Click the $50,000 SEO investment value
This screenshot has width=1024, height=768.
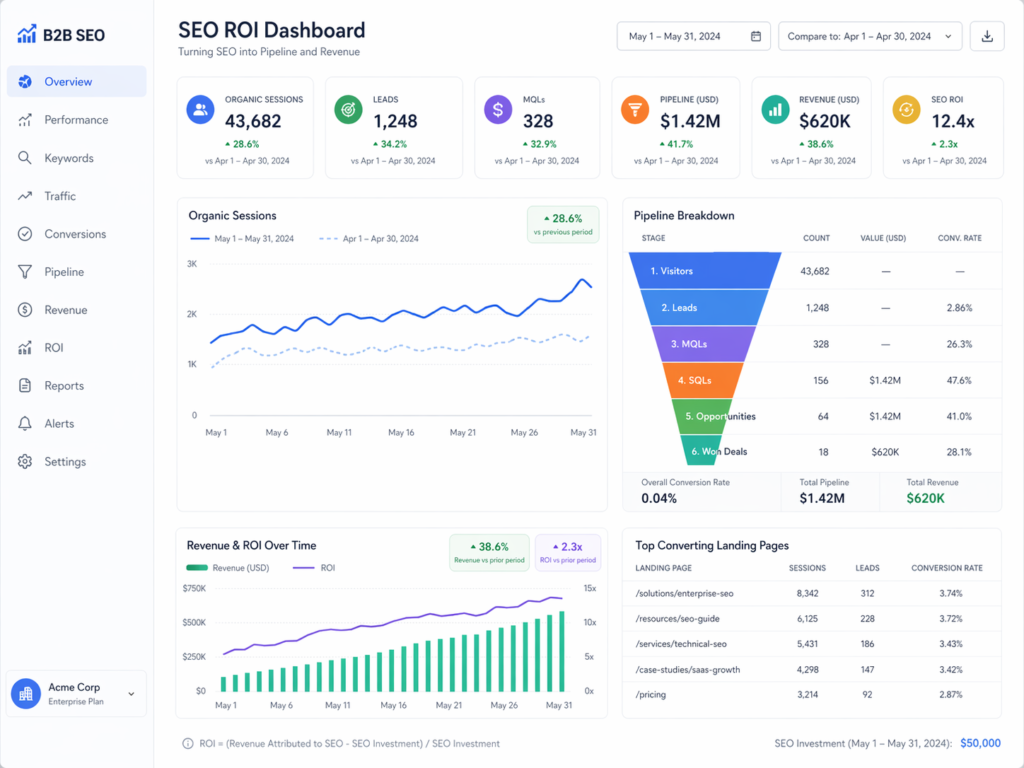pyautogui.click(x=980, y=743)
